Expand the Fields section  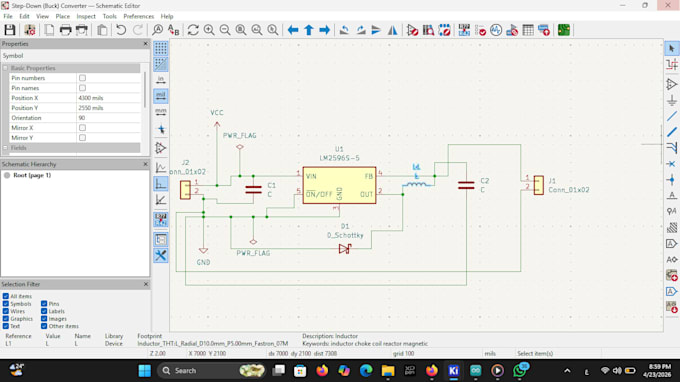(6, 148)
